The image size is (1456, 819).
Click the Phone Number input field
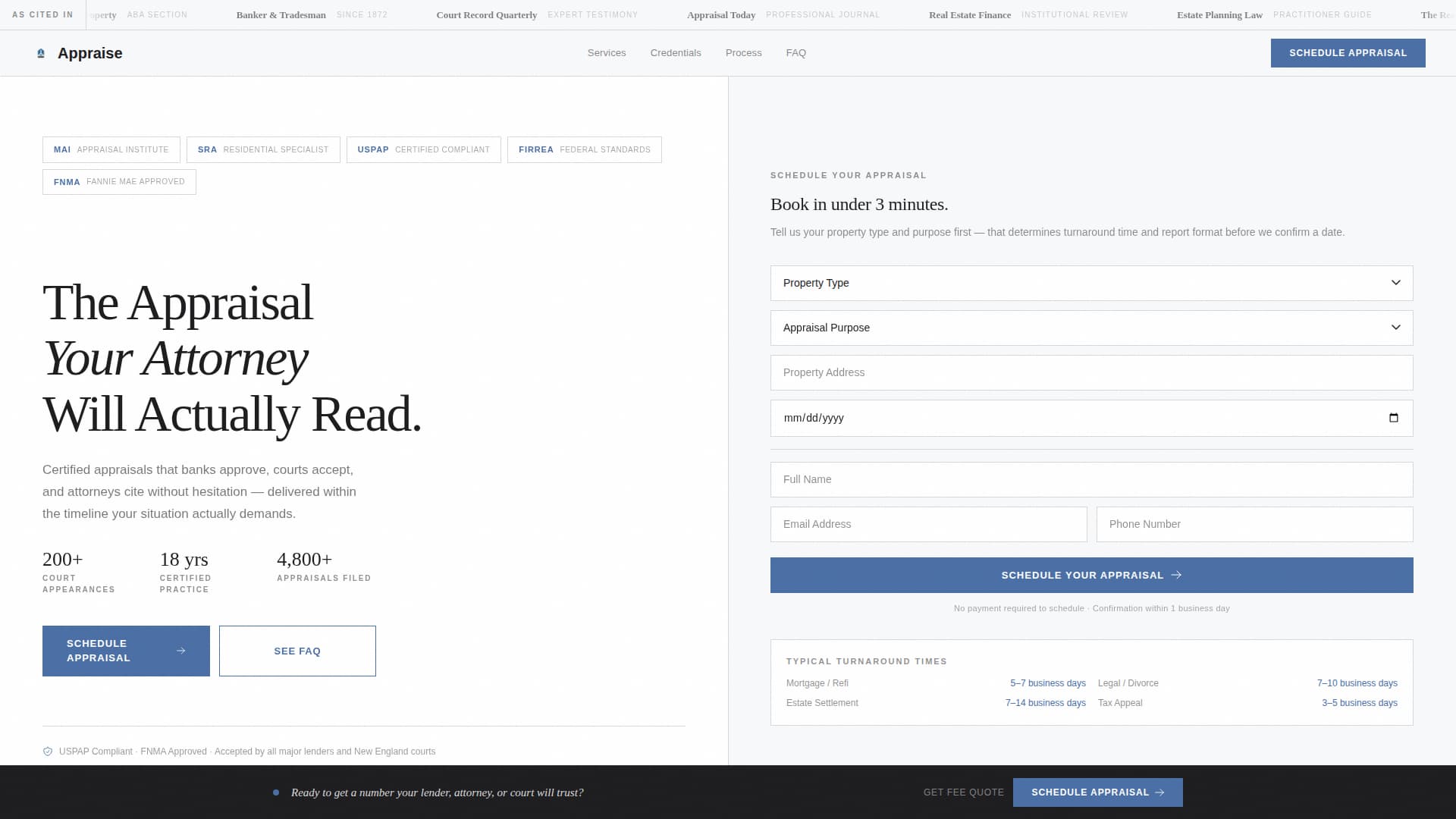(1254, 524)
